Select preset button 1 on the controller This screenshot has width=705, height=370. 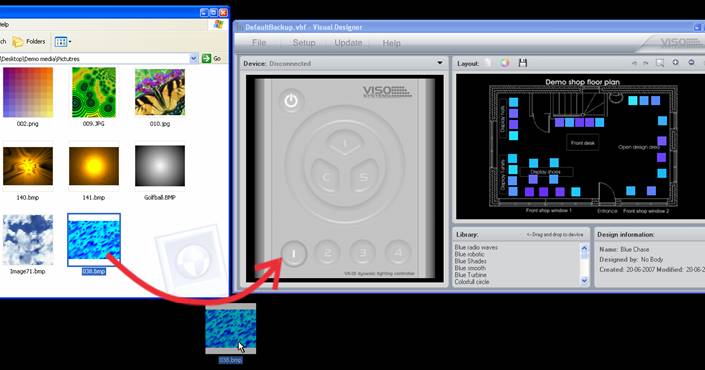(294, 254)
